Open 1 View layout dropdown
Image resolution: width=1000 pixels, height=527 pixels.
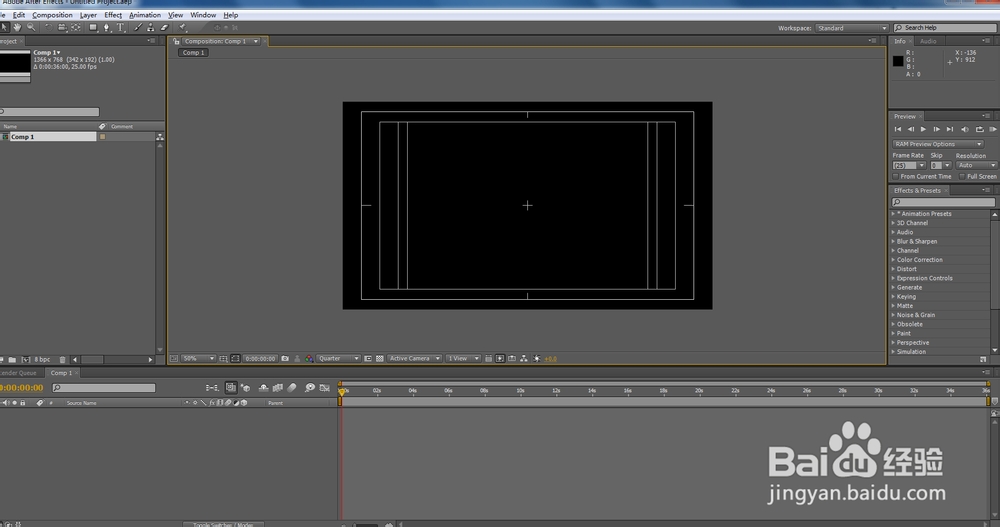[x=463, y=359]
